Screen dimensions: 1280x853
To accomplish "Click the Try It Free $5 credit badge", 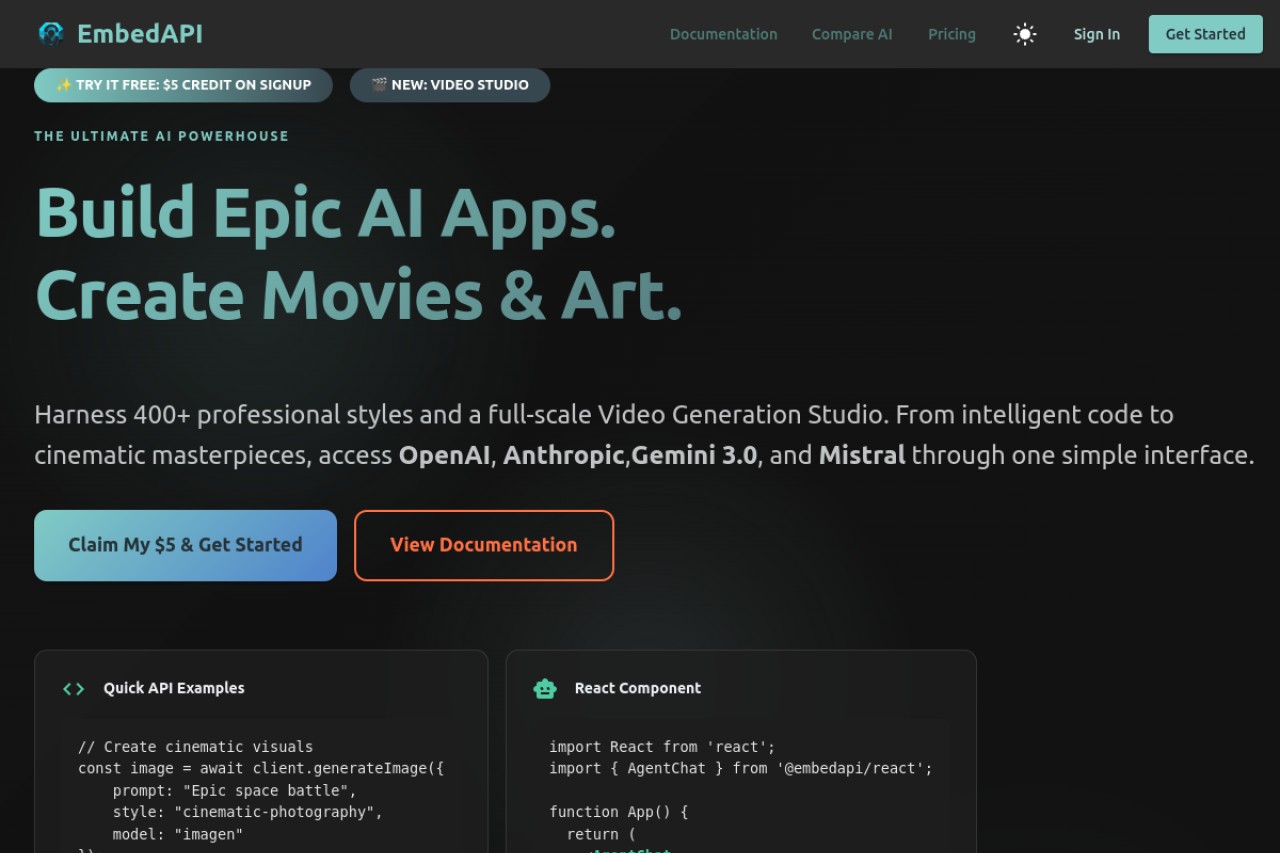I will point(183,85).
